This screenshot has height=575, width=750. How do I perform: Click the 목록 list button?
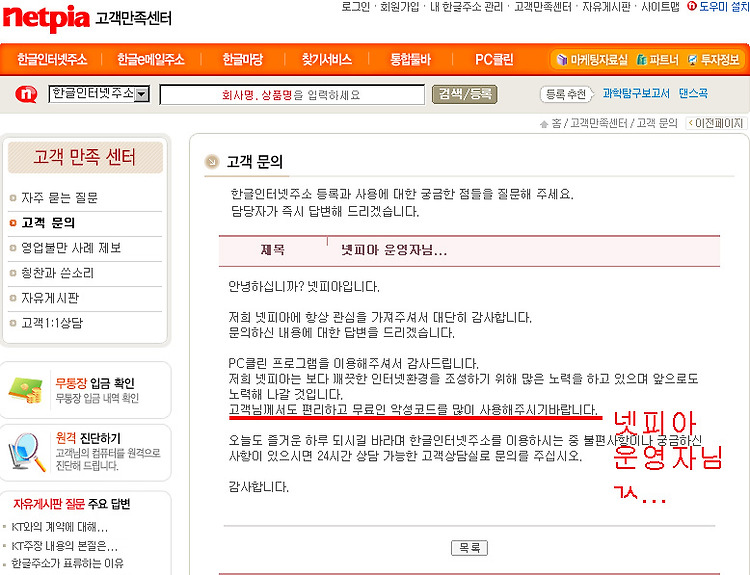tap(469, 548)
